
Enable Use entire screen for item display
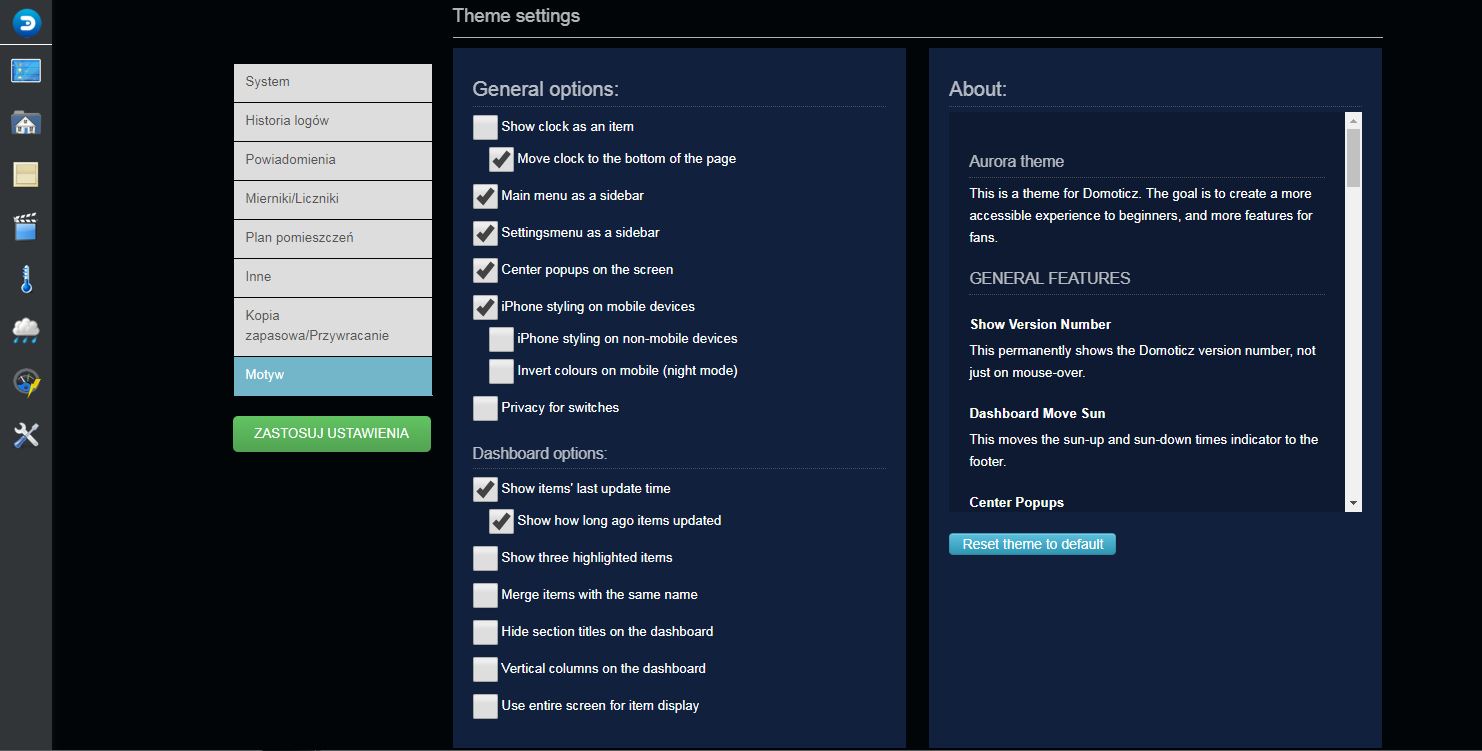485,706
